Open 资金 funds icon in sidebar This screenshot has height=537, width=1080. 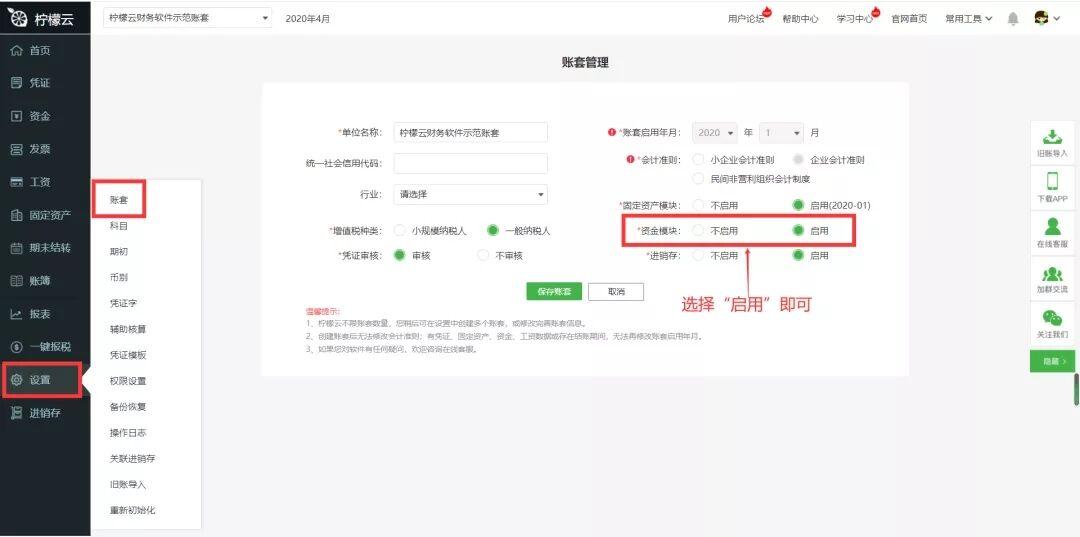click(x=17, y=116)
